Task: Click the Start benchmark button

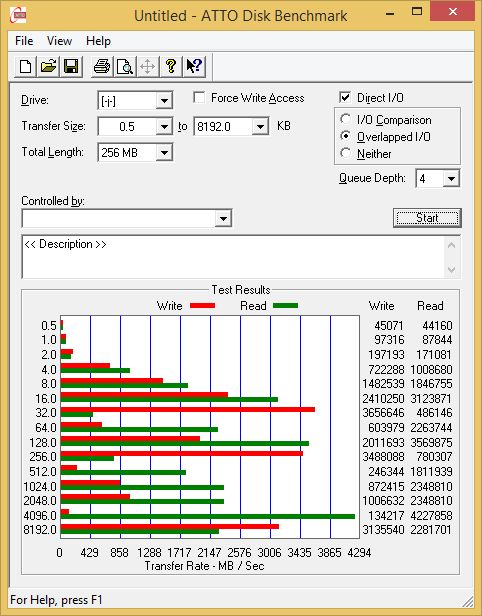Action: click(x=427, y=218)
